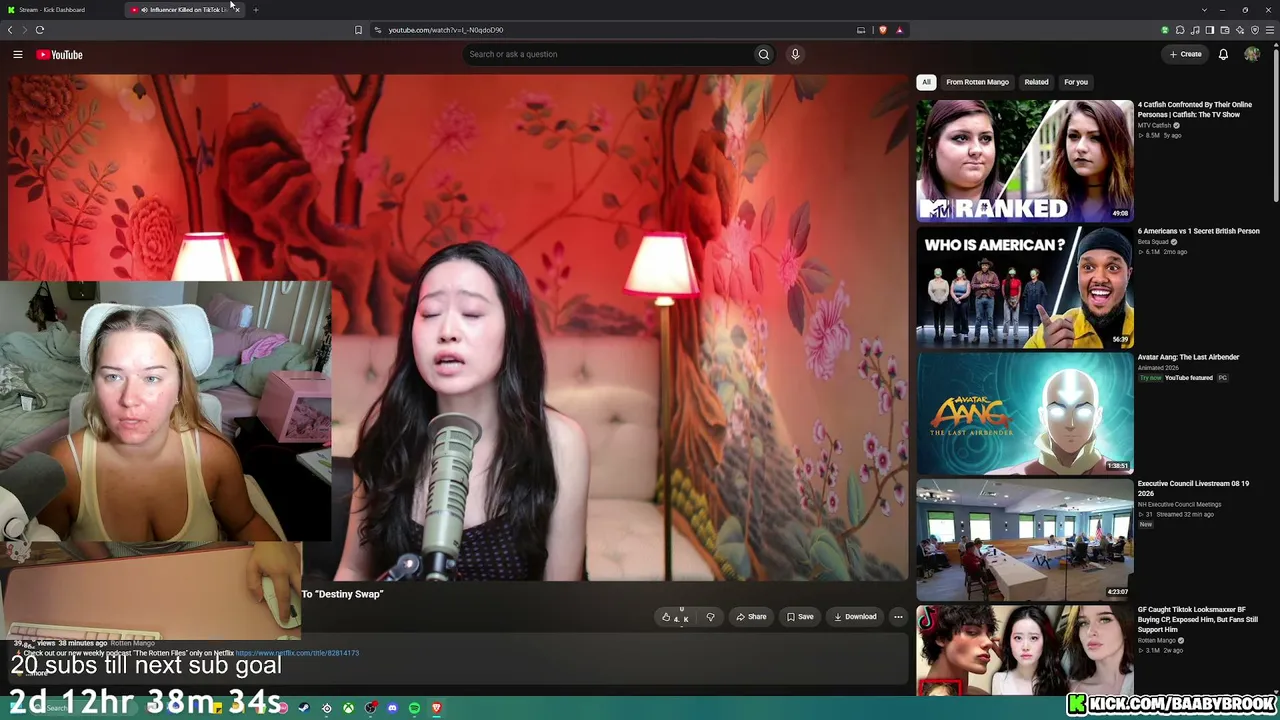
Task: Open the Rotten Mango channel link in description
Action: tap(132, 643)
